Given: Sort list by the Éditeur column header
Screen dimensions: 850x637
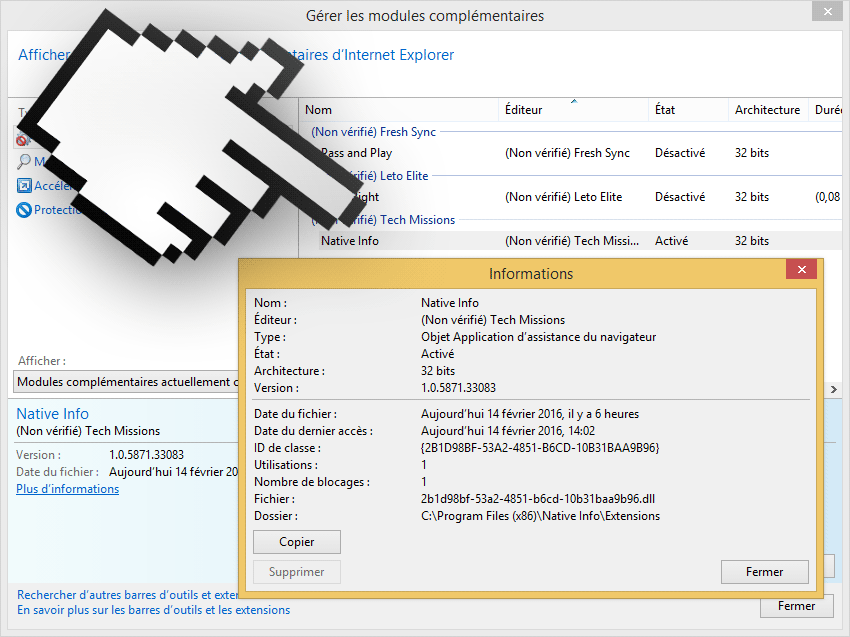Looking at the screenshot, I should [x=573, y=110].
